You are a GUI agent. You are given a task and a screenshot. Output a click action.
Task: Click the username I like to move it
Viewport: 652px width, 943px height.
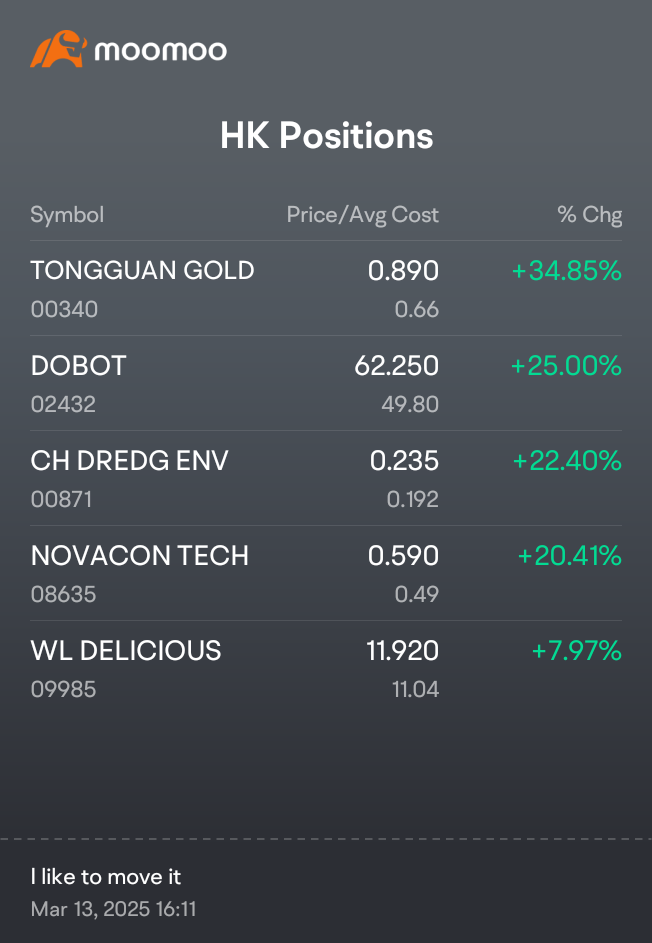106,876
